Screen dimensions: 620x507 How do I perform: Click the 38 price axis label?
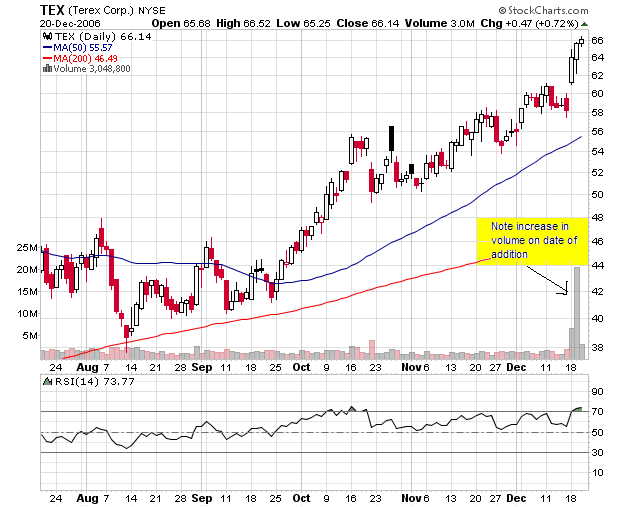click(597, 348)
